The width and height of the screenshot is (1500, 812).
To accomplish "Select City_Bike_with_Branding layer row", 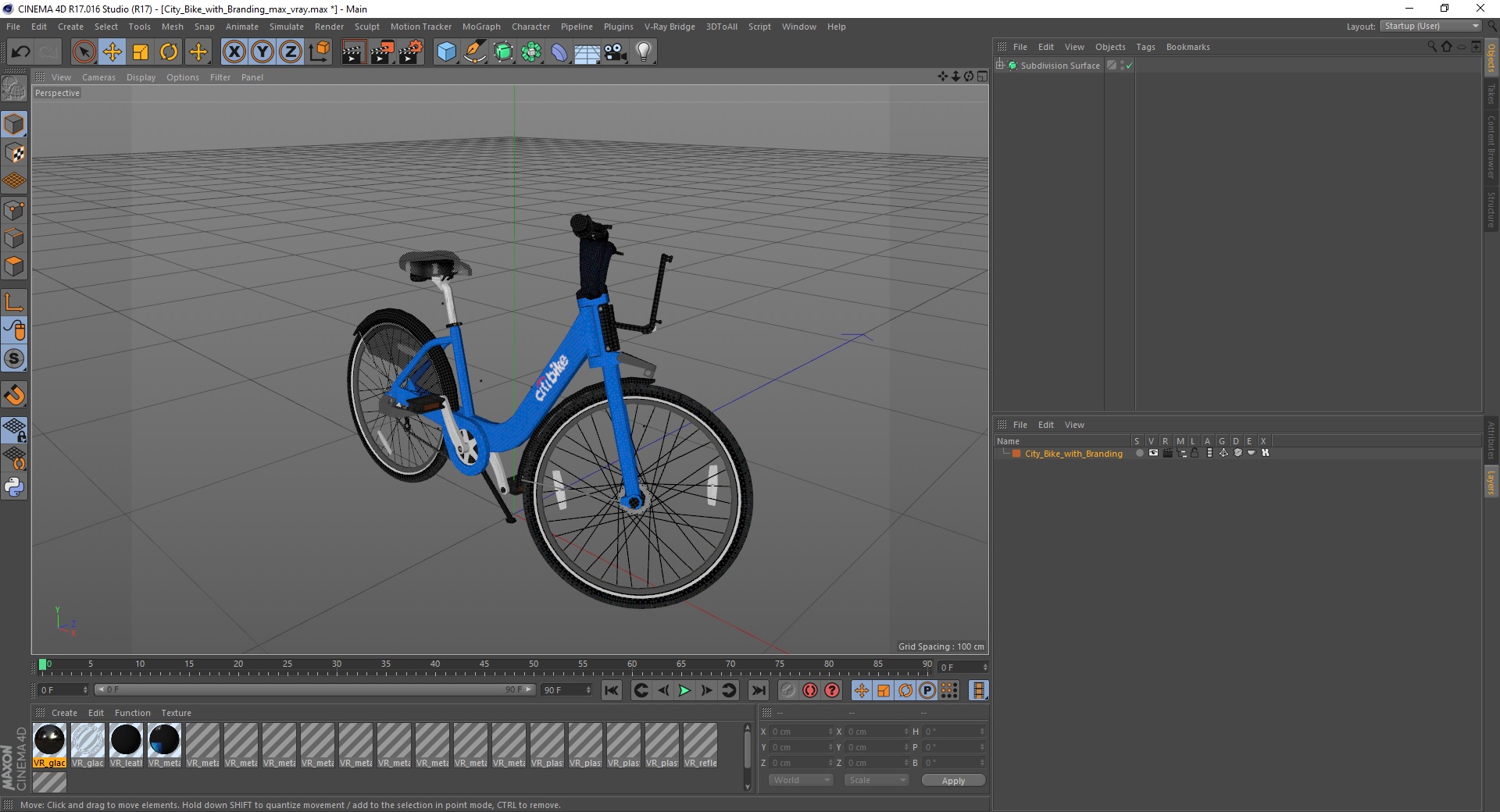I will pos(1073,454).
